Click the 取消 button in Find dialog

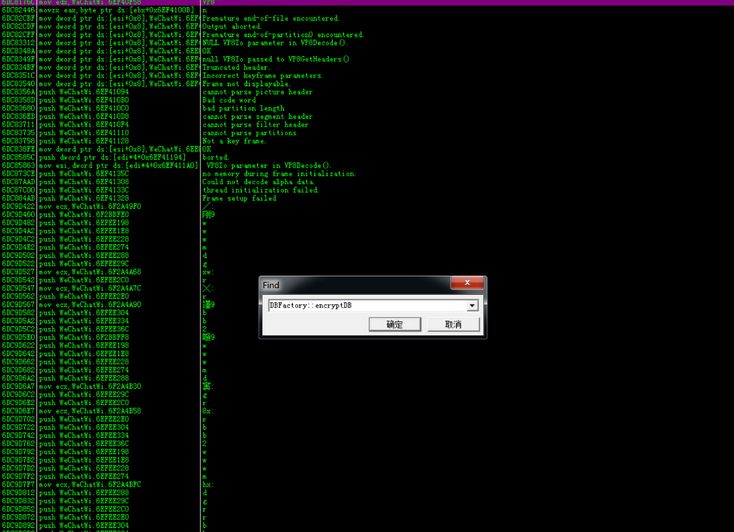(x=453, y=324)
